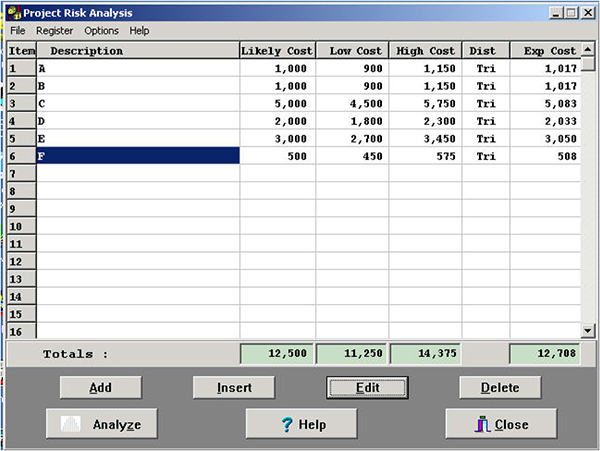Click expected cost 3,050
Image resolution: width=600 pixels, height=451 pixels.
(x=545, y=138)
